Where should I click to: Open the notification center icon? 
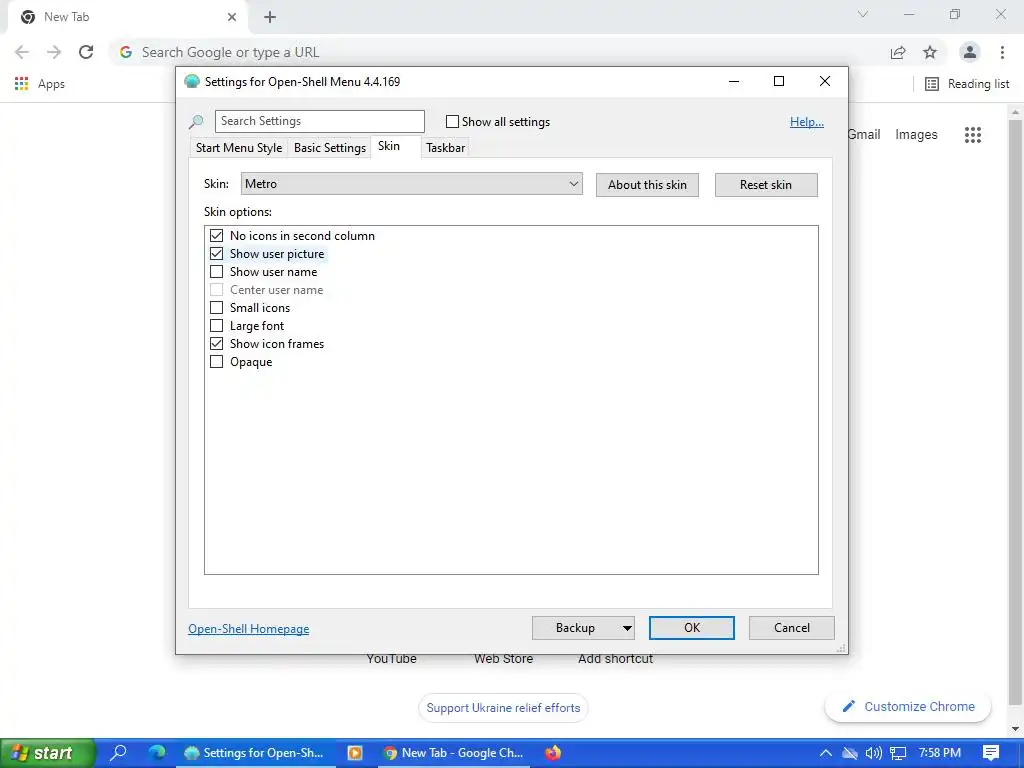click(x=991, y=753)
